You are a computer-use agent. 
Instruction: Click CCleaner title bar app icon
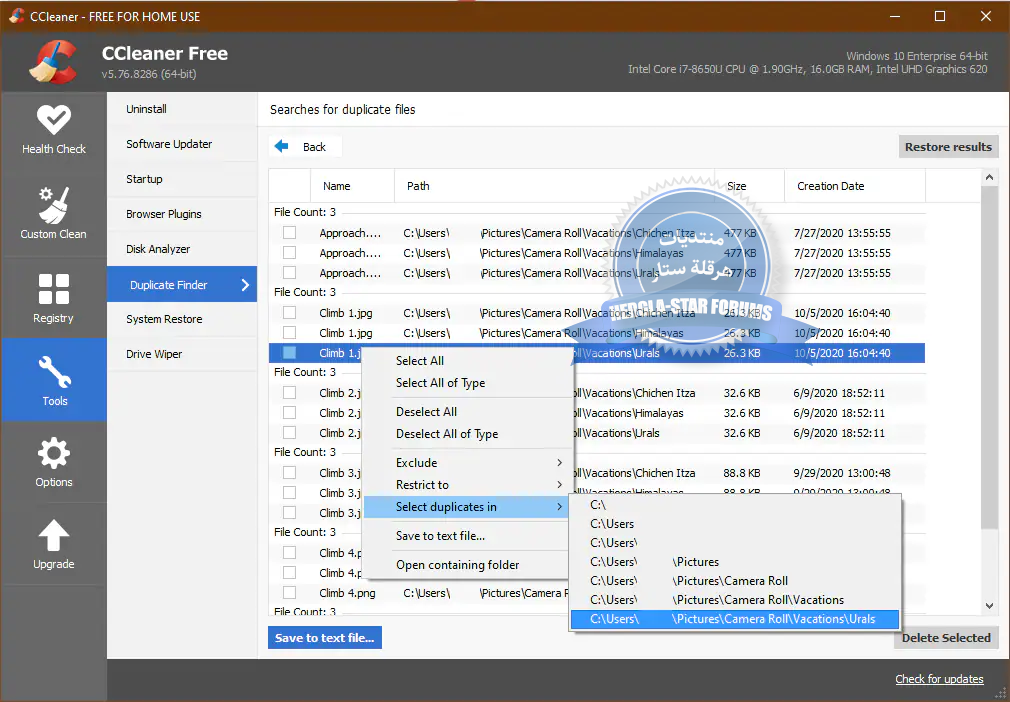[16, 16]
